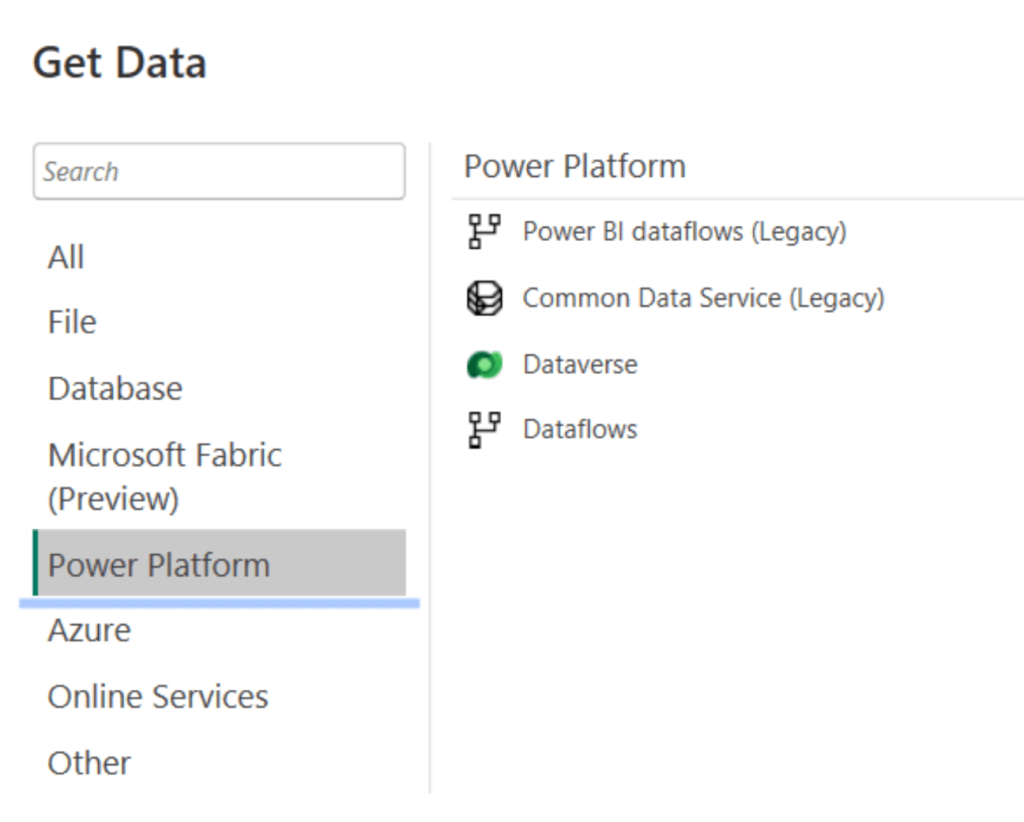Screen dimensions: 1024x822
Task: Click the Common Data Service (Legacy) icon
Action: [x=485, y=297]
